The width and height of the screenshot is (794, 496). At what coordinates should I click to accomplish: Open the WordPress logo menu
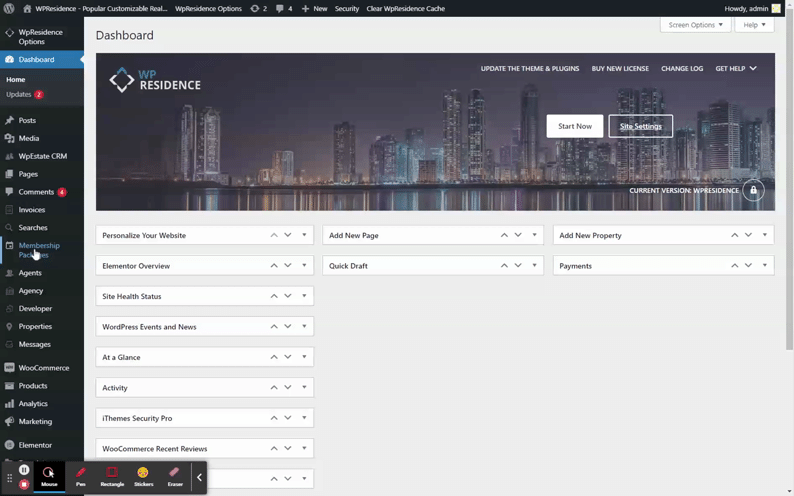click(x=9, y=9)
